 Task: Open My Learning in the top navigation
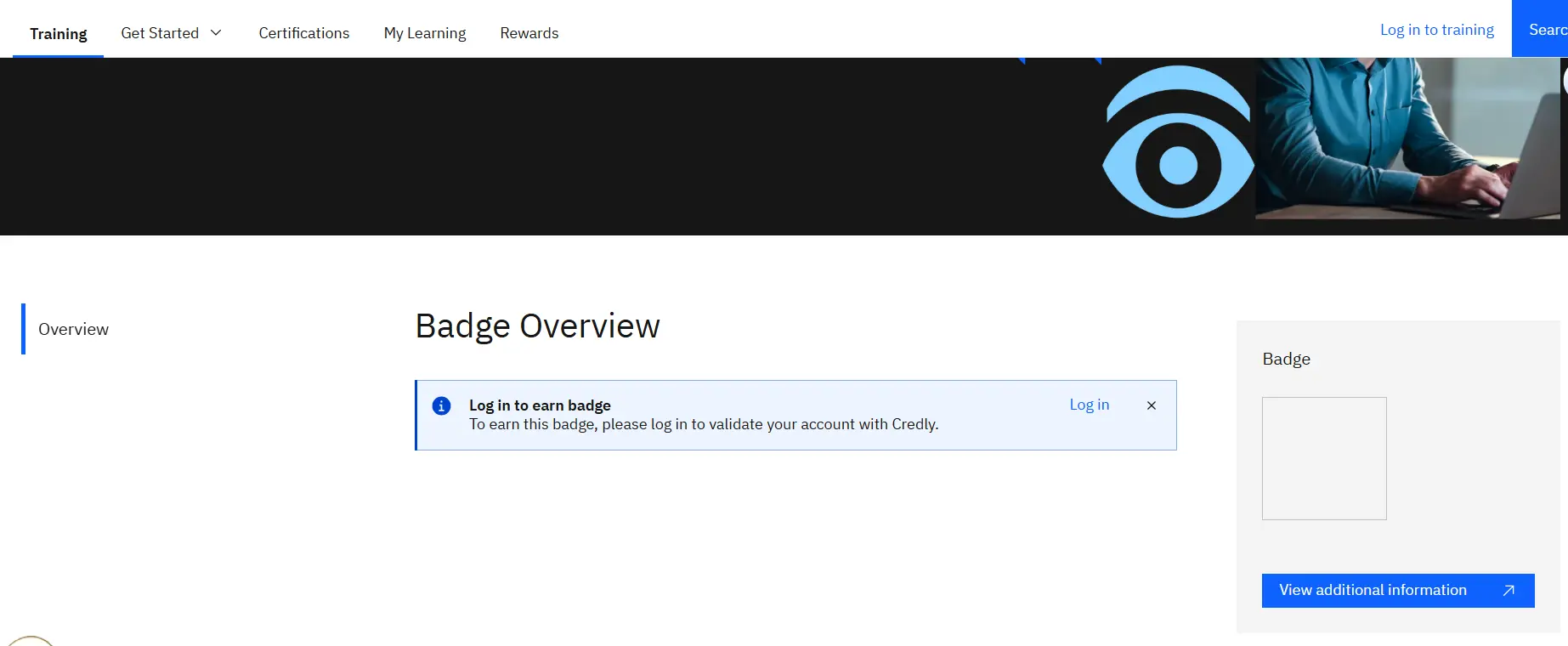point(424,33)
